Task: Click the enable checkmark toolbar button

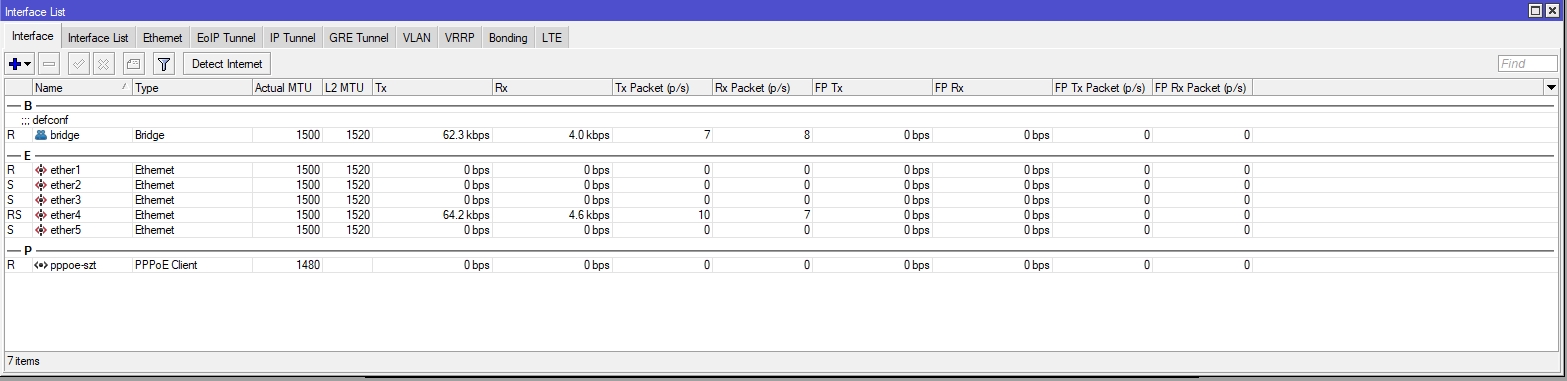Action: pos(79,64)
